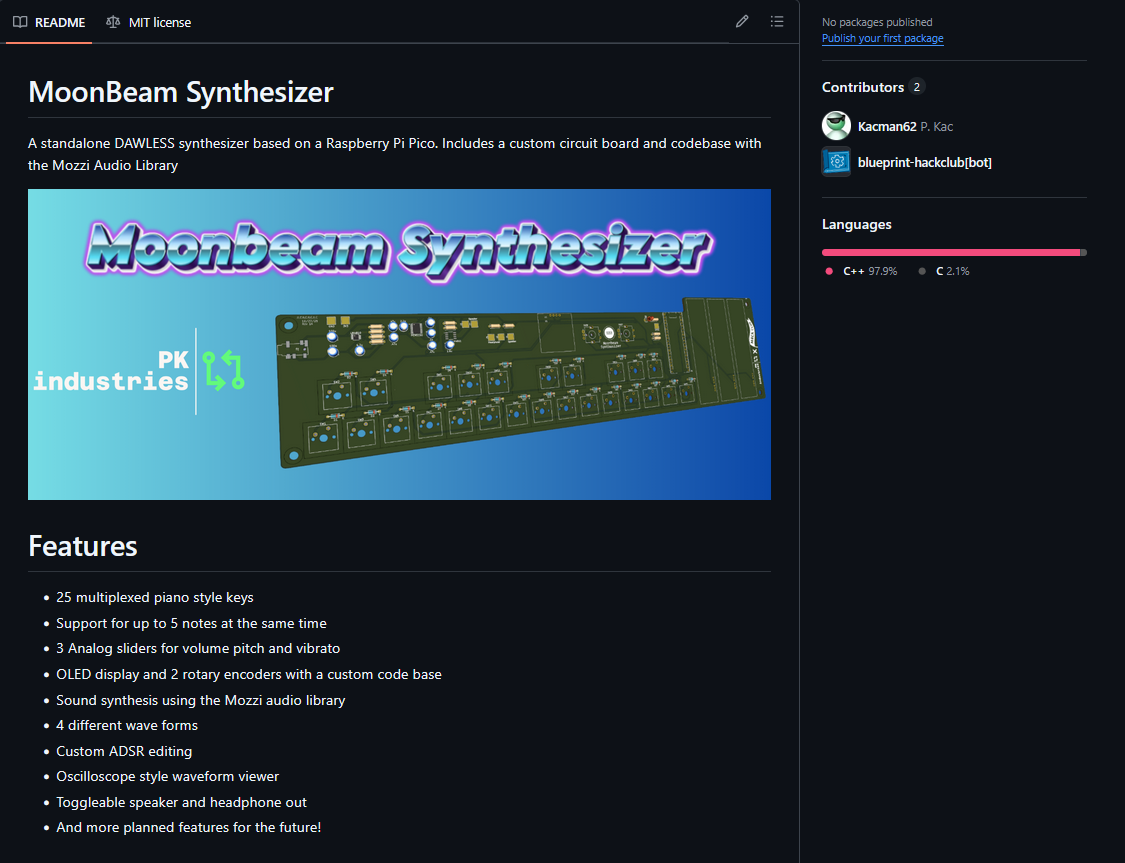The width and height of the screenshot is (1125, 863).
Task: Click the MoonBeam Synthesizer heading
Action: coord(181,92)
